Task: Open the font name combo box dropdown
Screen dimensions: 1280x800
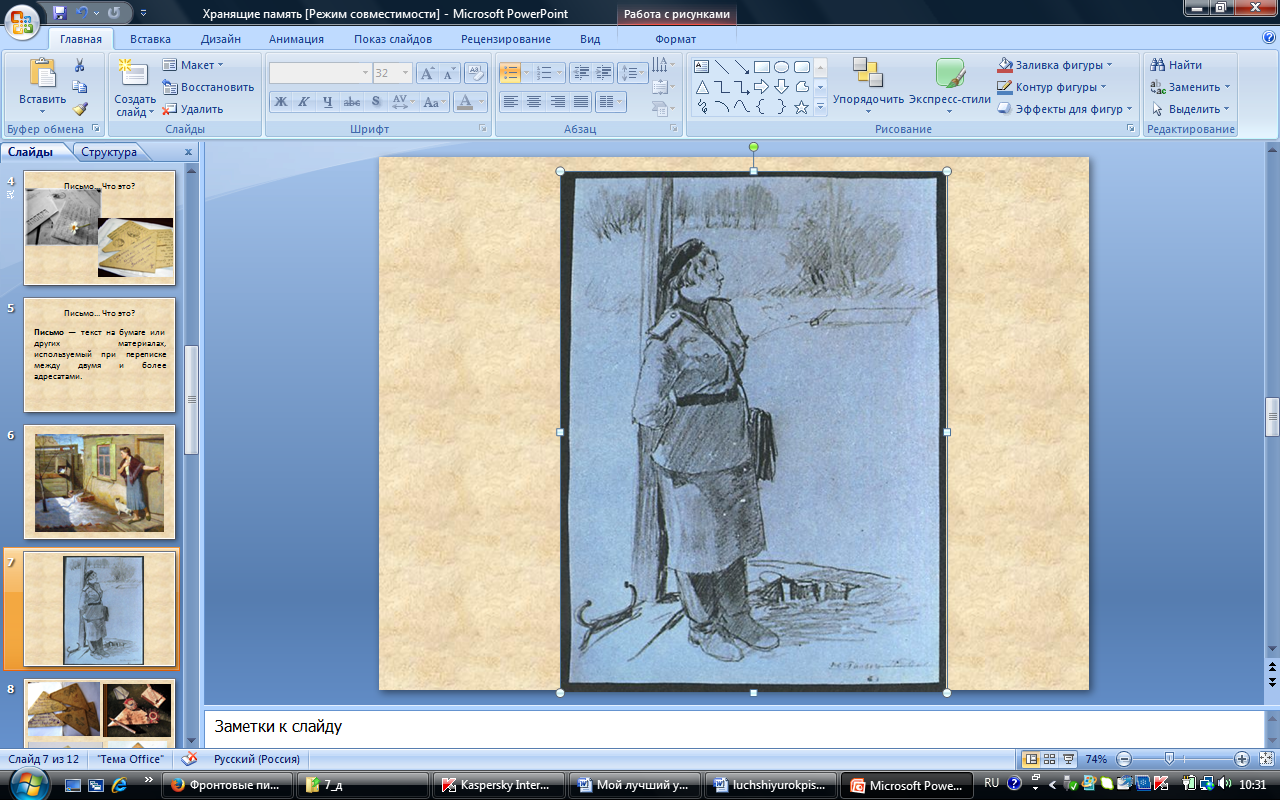Action: coord(365,73)
